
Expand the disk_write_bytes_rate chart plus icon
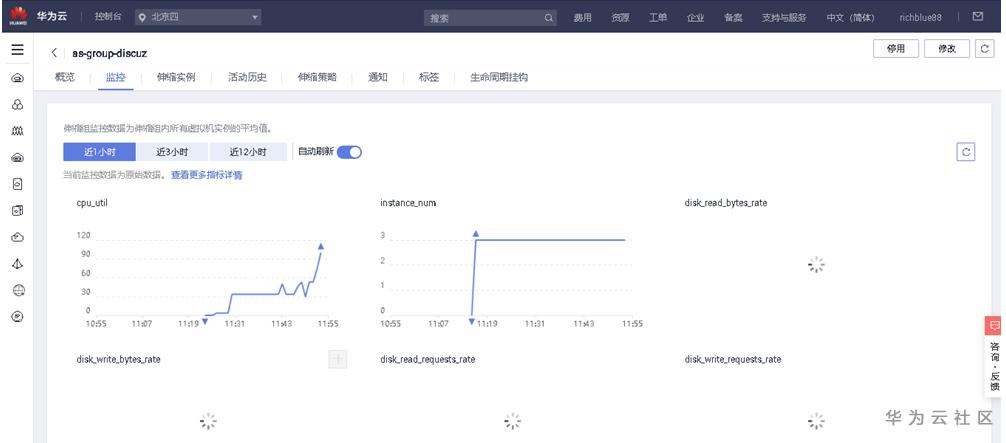pos(337,359)
